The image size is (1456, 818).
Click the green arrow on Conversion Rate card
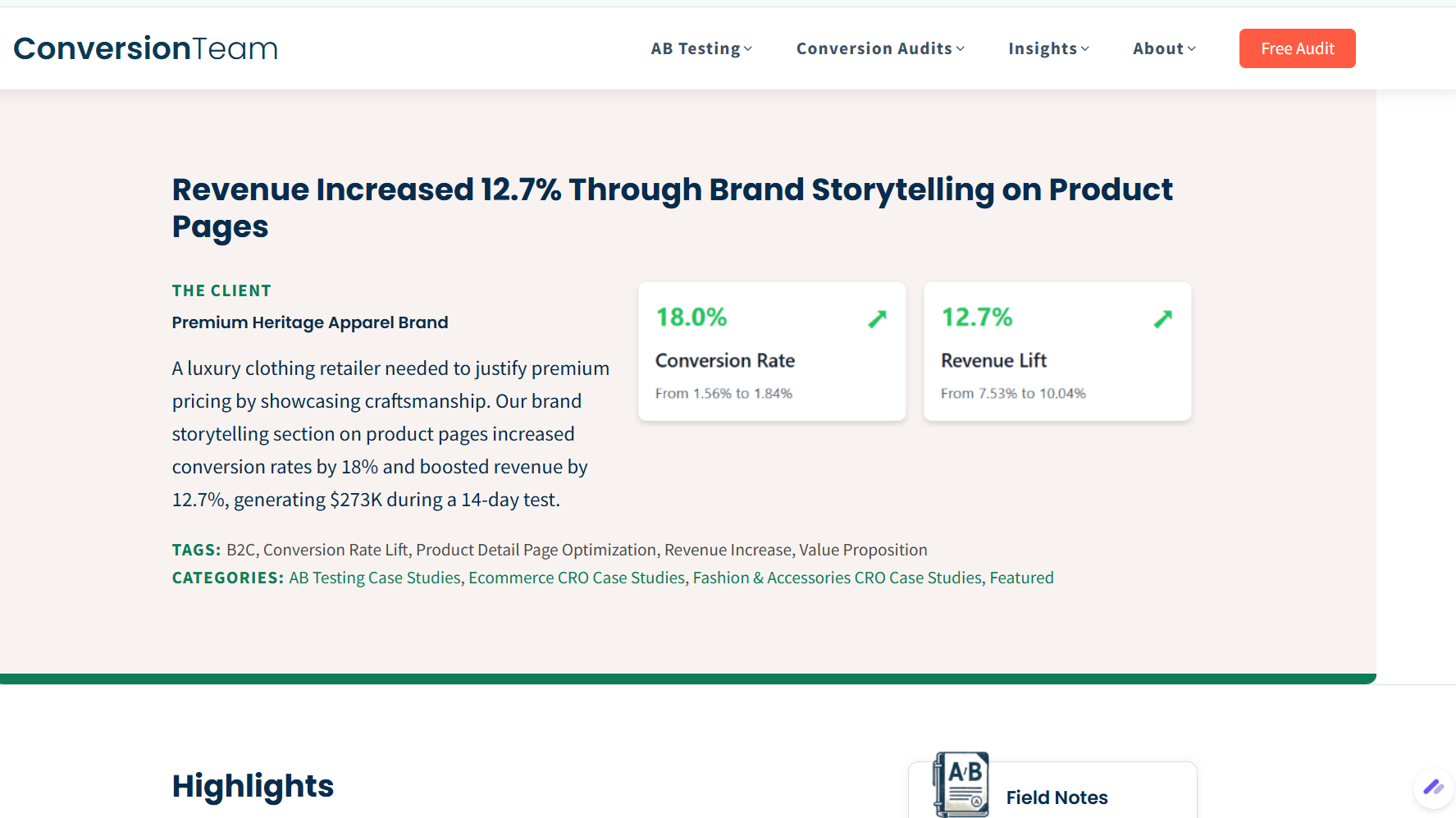[x=878, y=318]
